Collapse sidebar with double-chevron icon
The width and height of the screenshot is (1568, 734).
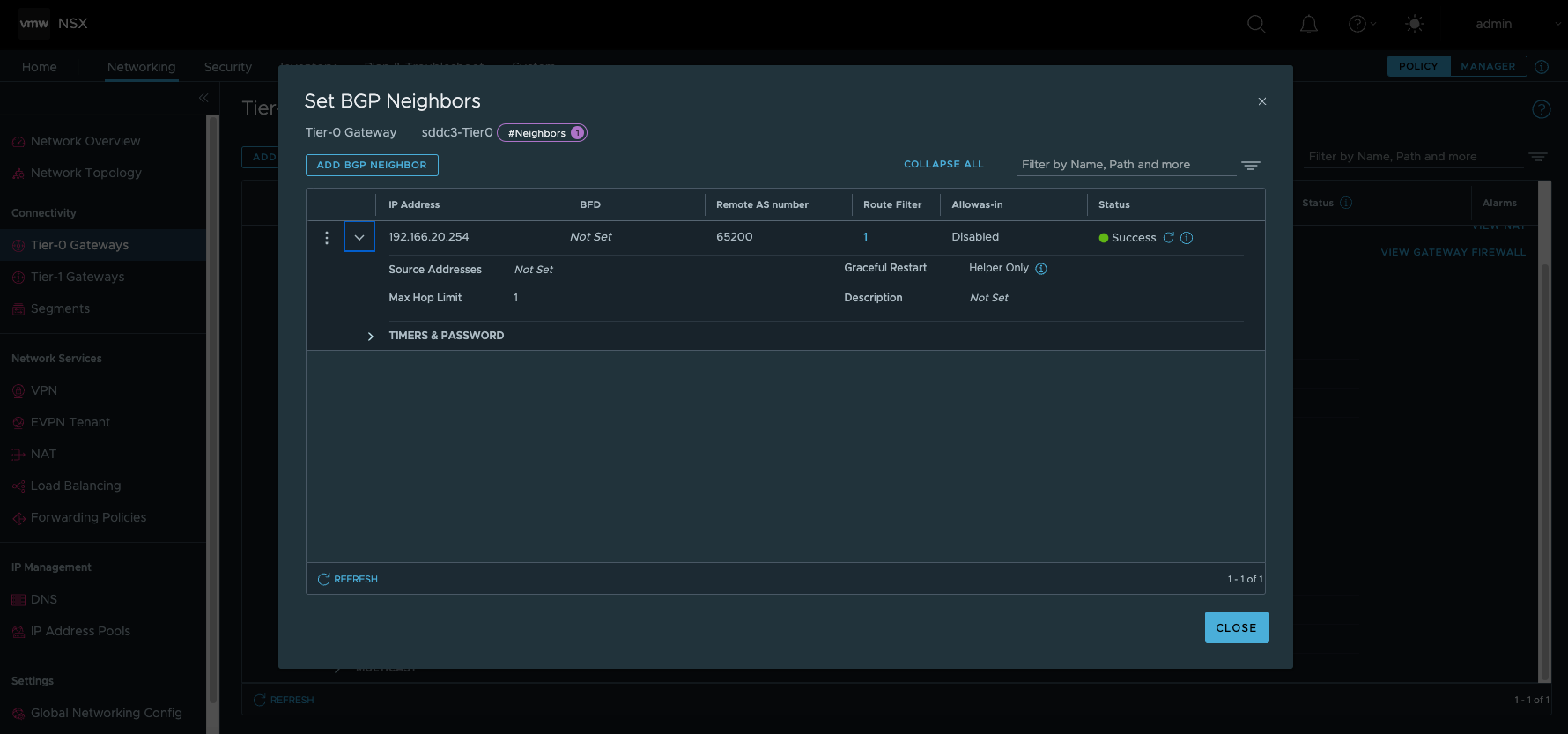[x=203, y=98]
